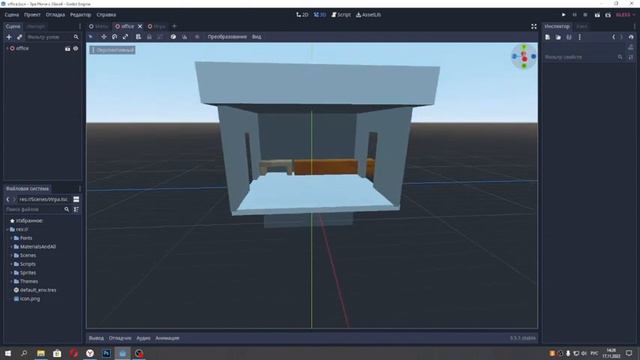This screenshot has width=640, height=360.
Task: Select the rotate mode tool
Action: [115, 37]
